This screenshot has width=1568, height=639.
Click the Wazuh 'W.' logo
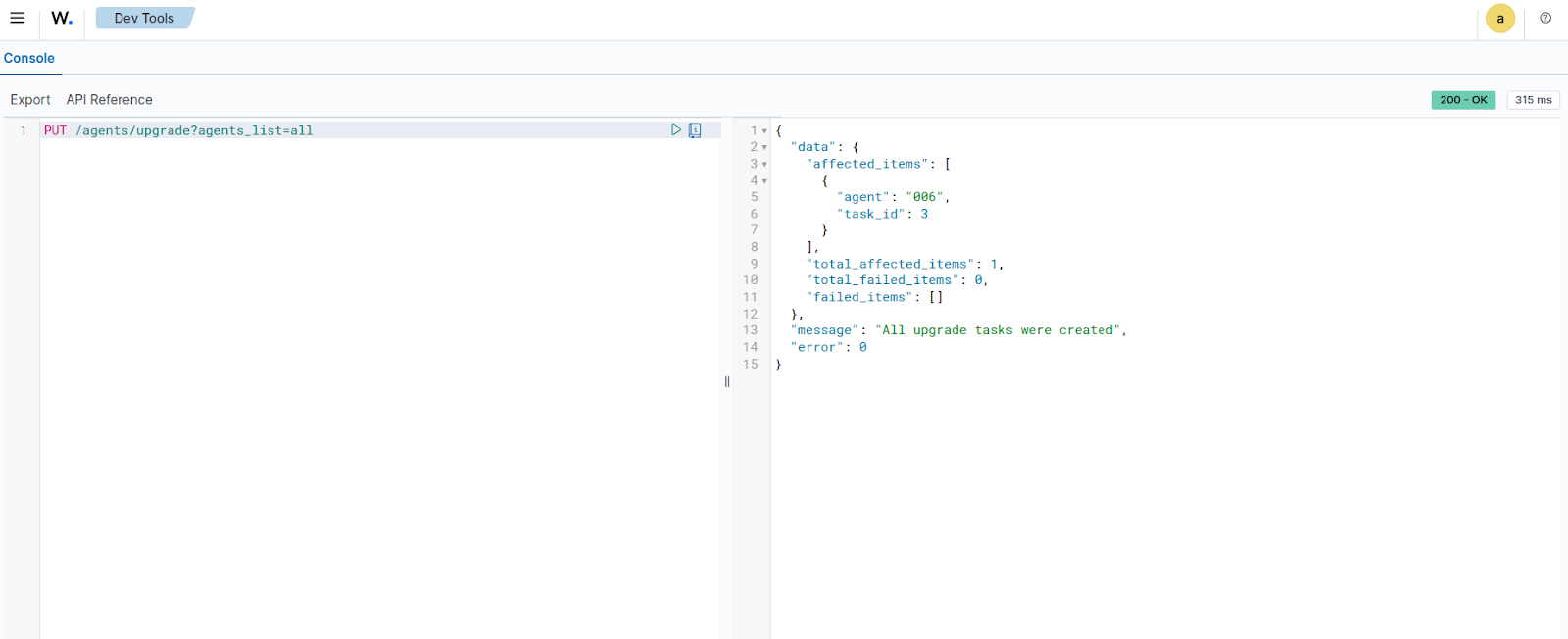coord(62,18)
